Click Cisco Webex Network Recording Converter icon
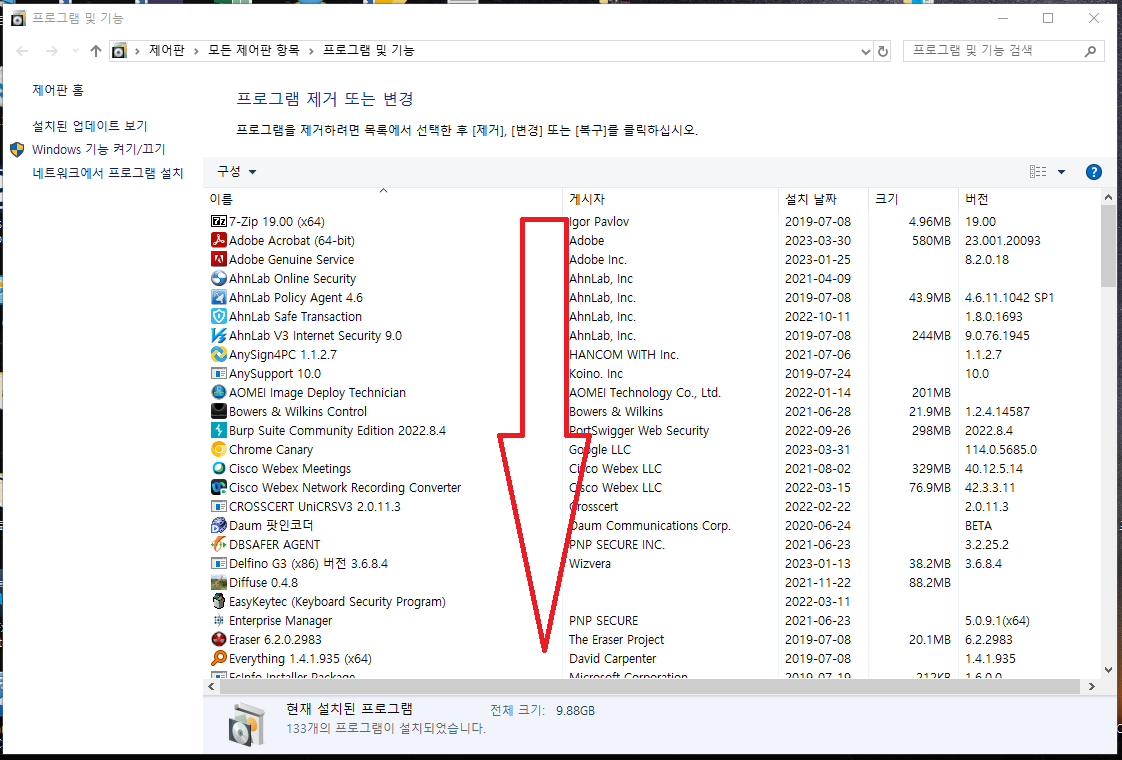 click(219, 487)
